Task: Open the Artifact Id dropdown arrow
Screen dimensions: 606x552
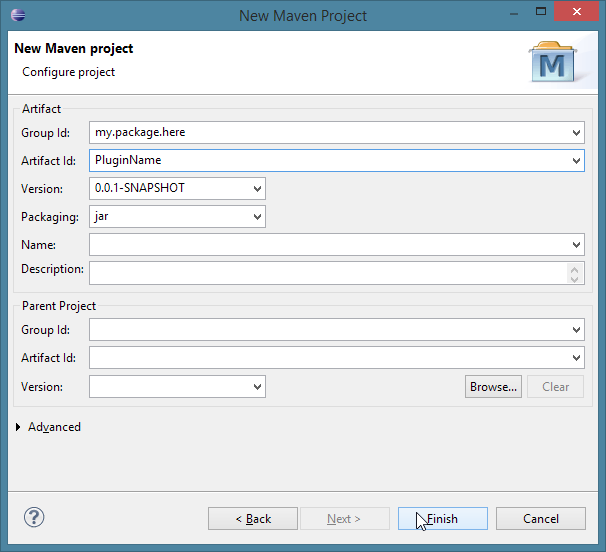Action: click(577, 160)
